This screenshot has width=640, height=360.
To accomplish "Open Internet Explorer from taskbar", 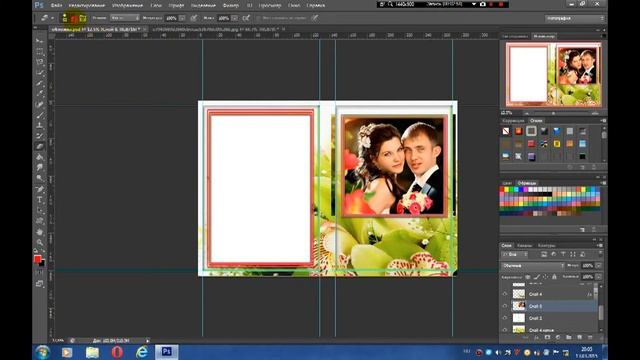I will click(142, 352).
